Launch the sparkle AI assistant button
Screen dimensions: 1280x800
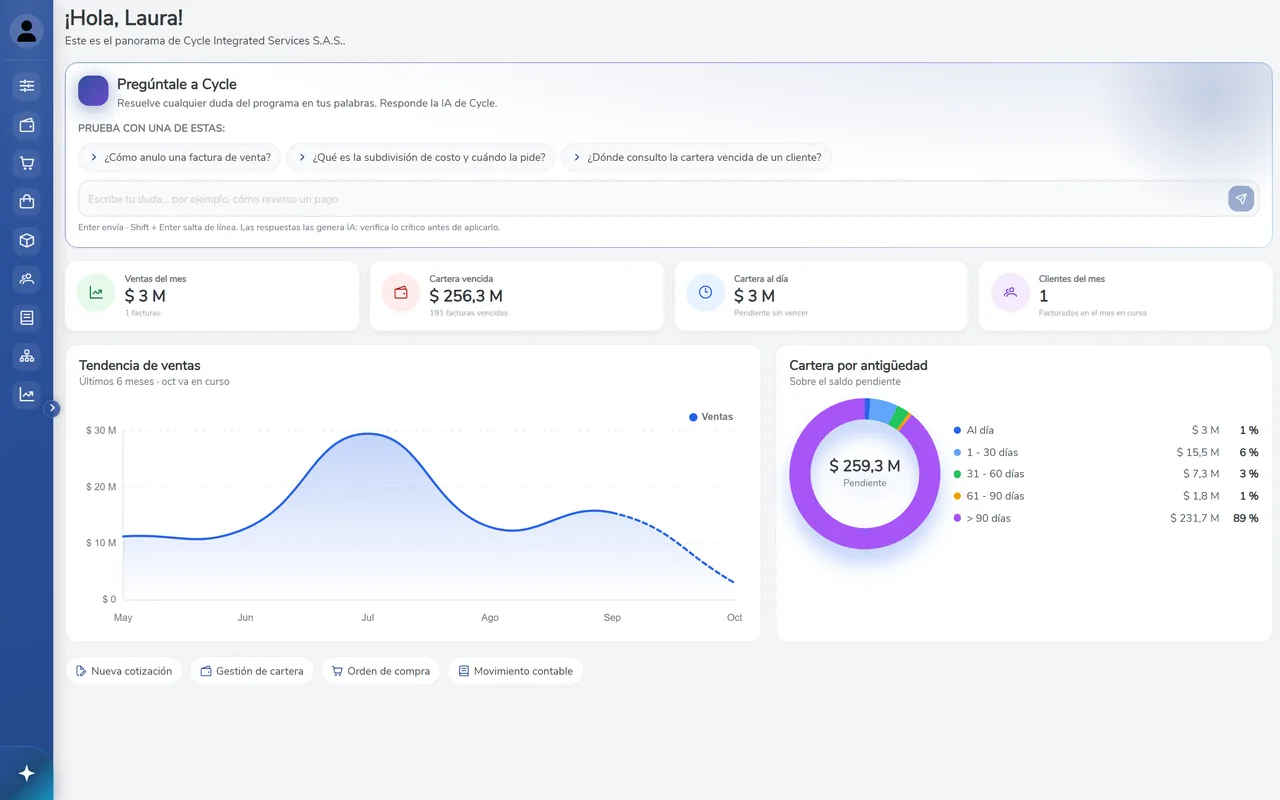pyautogui.click(x=27, y=773)
